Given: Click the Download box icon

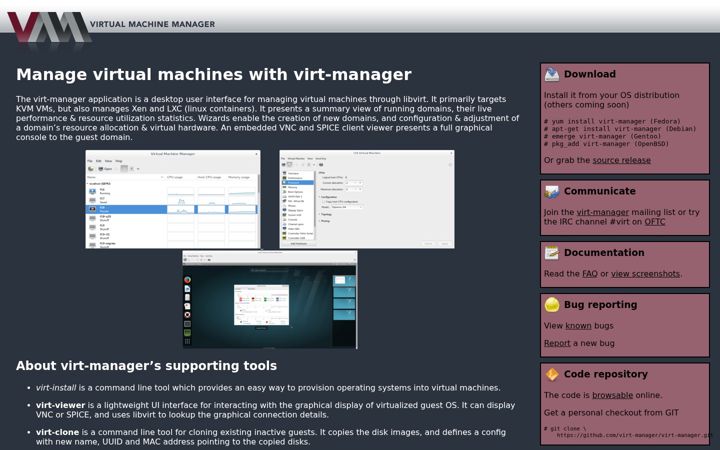Looking at the screenshot, I should 551,74.
